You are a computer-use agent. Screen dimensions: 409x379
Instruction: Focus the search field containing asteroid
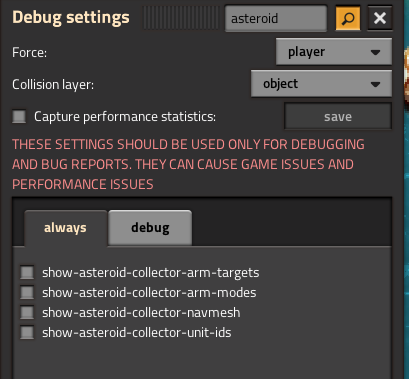click(x=276, y=18)
